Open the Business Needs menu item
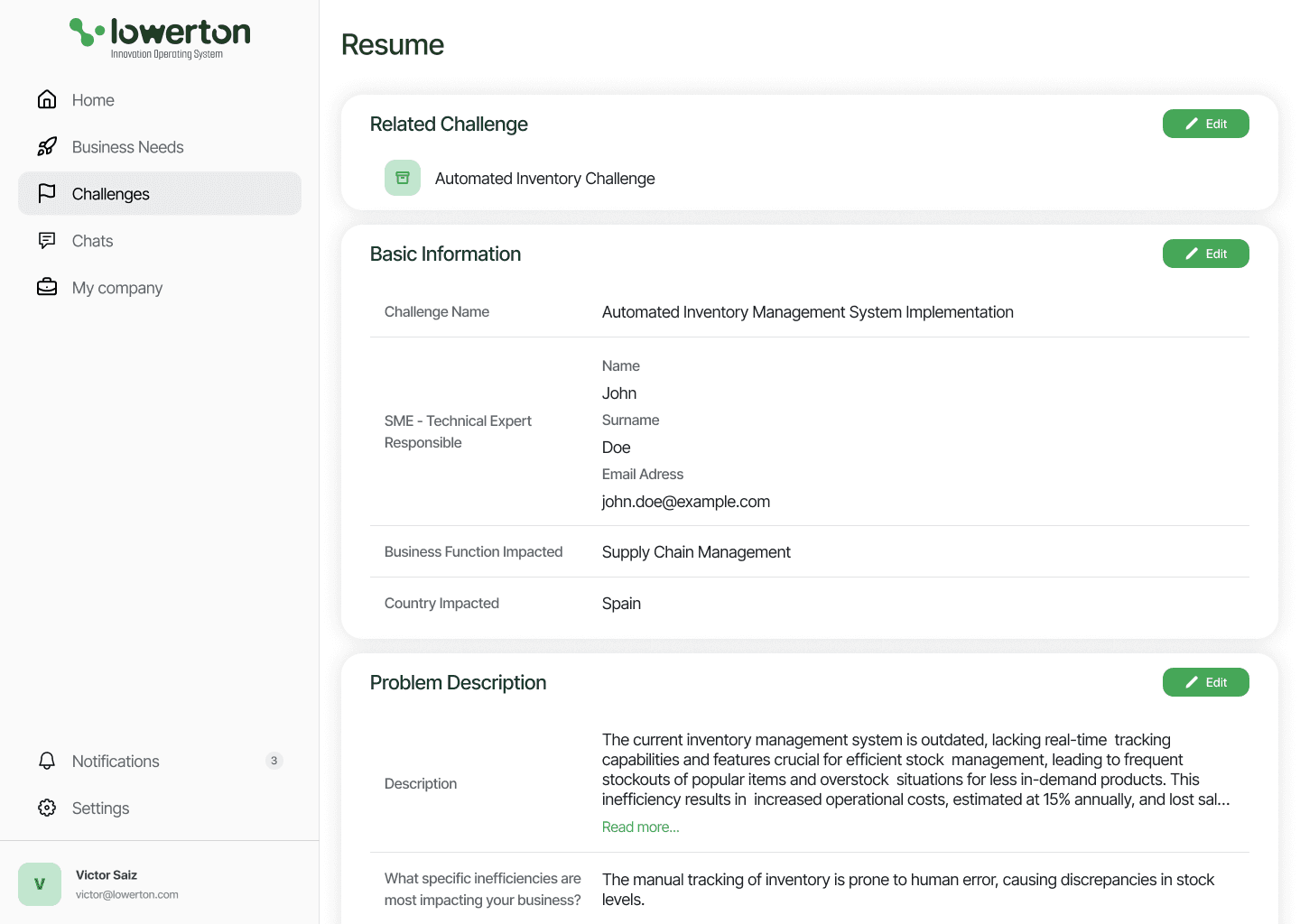The height and width of the screenshot is (924, 1300). pyautogui.click(x=127, y=147)
